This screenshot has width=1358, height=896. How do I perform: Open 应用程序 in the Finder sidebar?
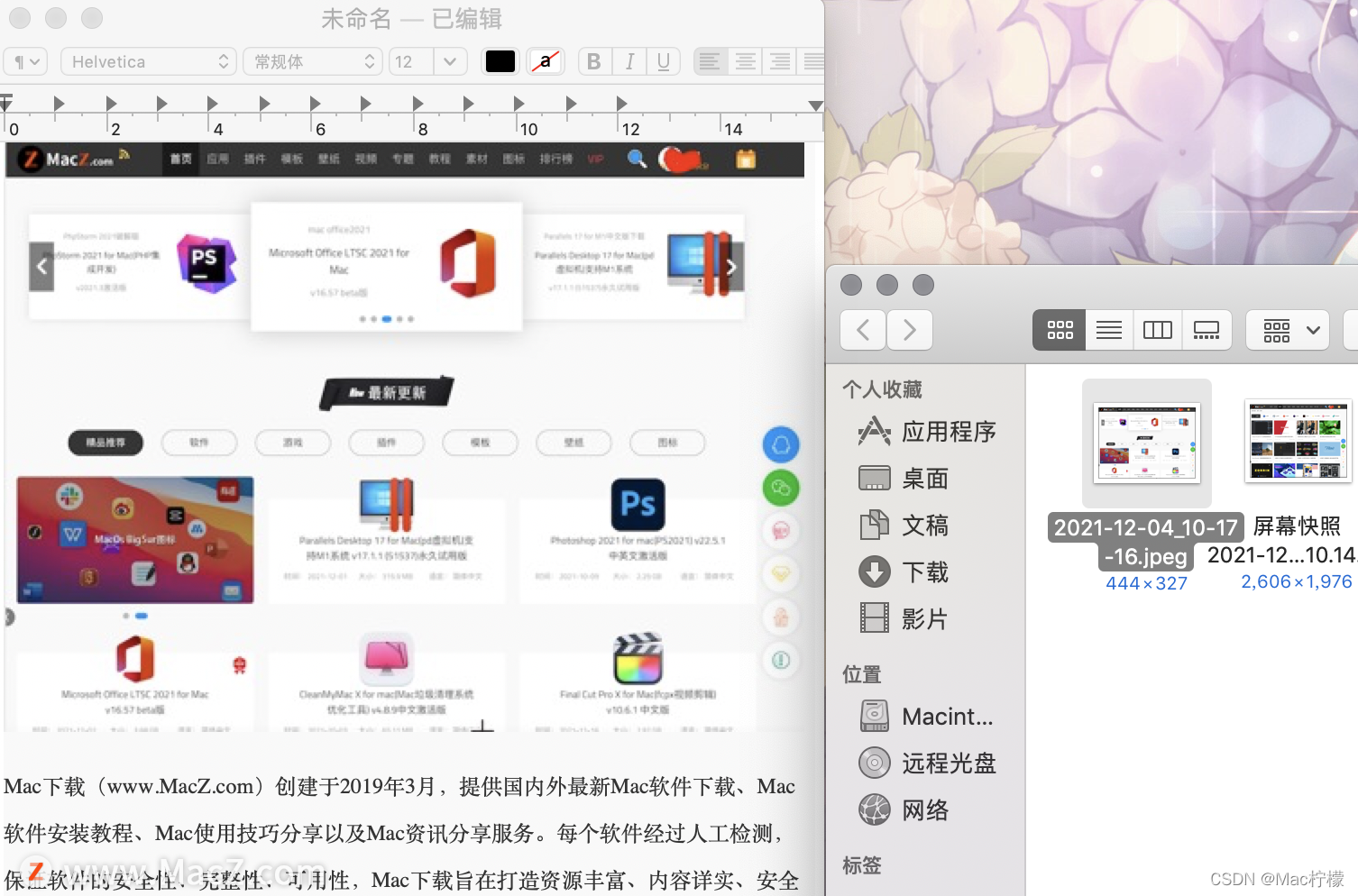pos(927,432)
